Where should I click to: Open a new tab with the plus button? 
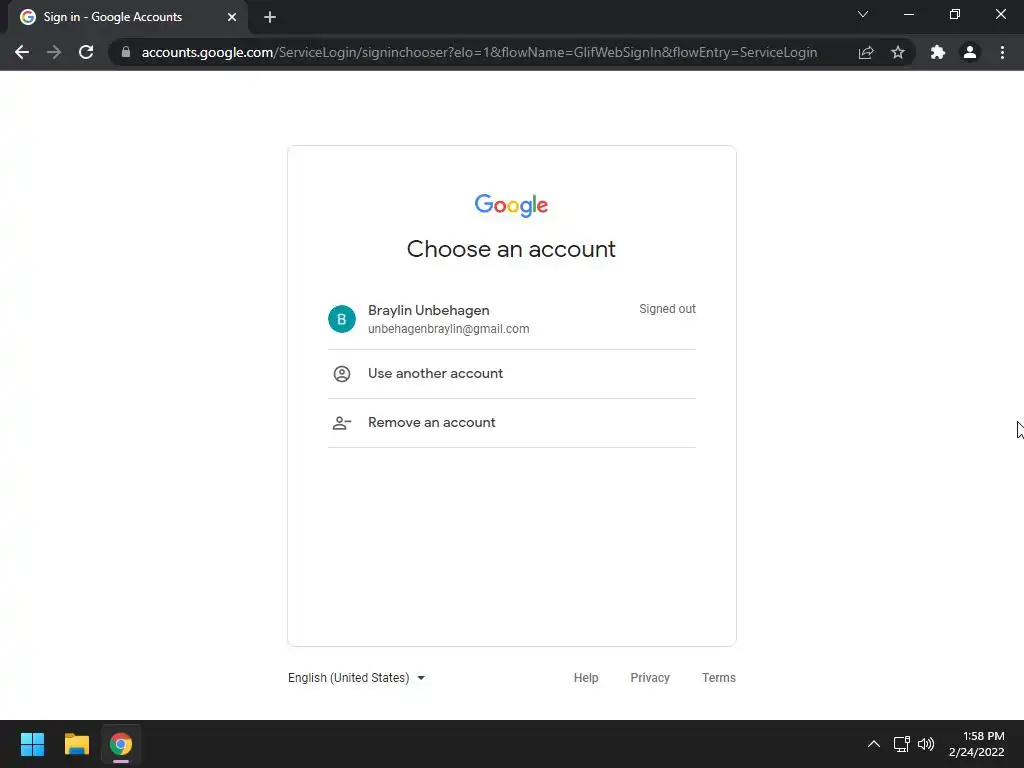(x=270, y=17)
